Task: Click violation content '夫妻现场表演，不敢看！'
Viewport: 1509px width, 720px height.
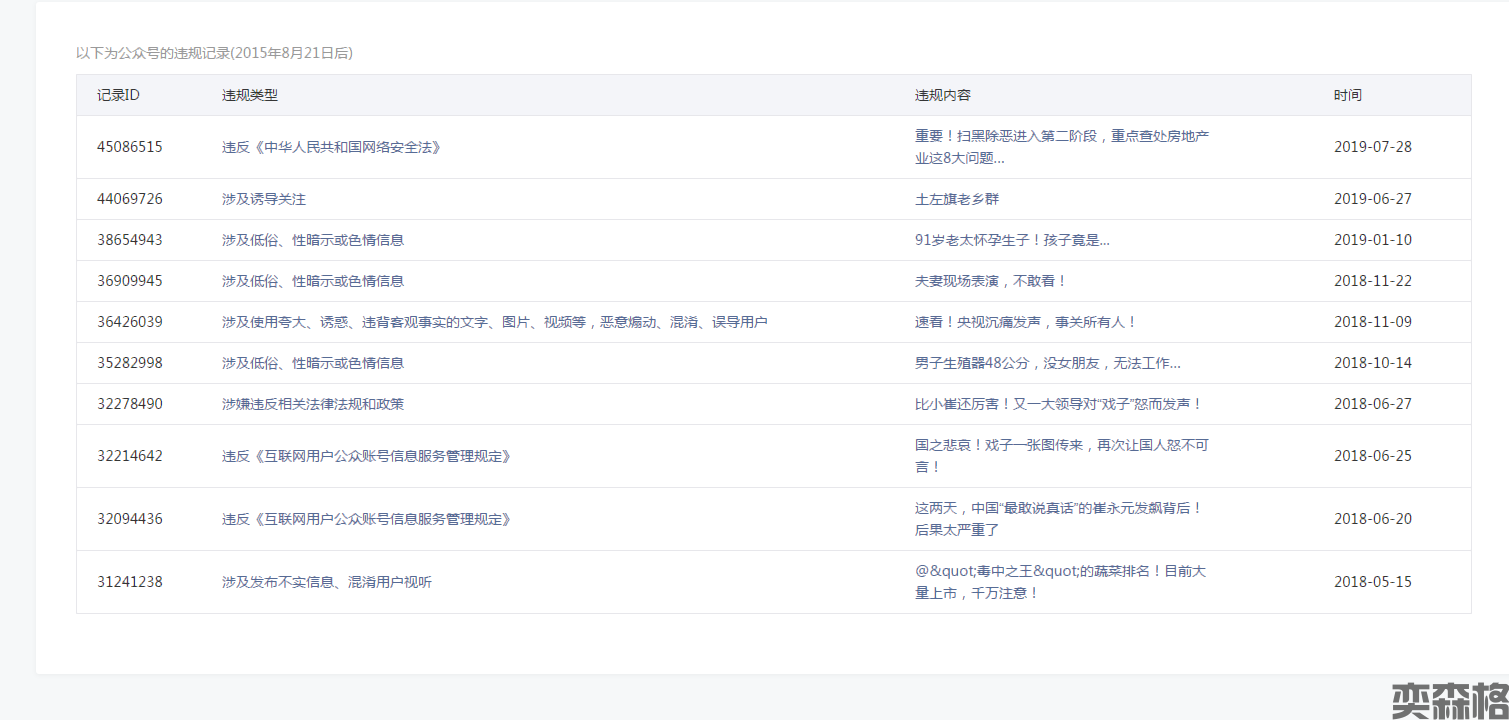Action: tap(990, 281)
